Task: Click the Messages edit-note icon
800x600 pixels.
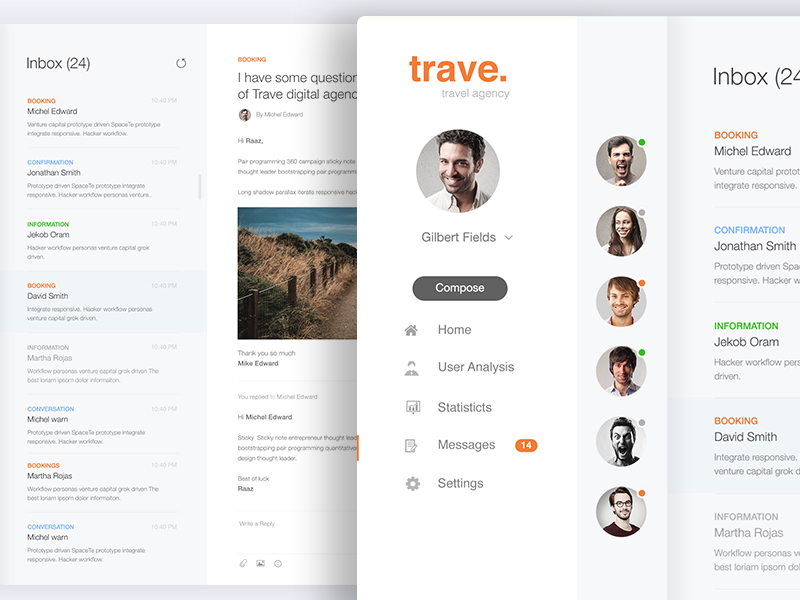Action: (412, 446)
